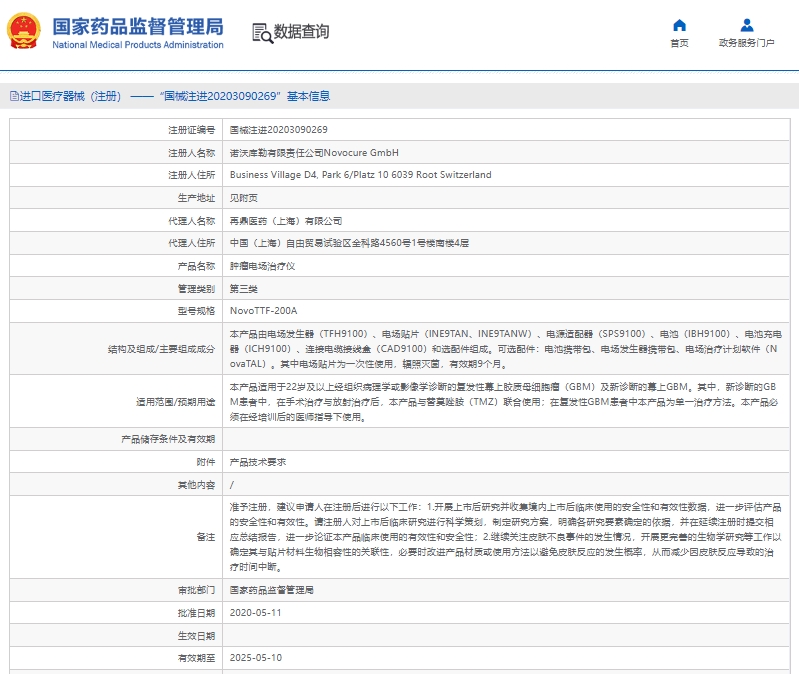Select expiry date 2025-05-10
This screenshot has width=799, height=674.
255,658
